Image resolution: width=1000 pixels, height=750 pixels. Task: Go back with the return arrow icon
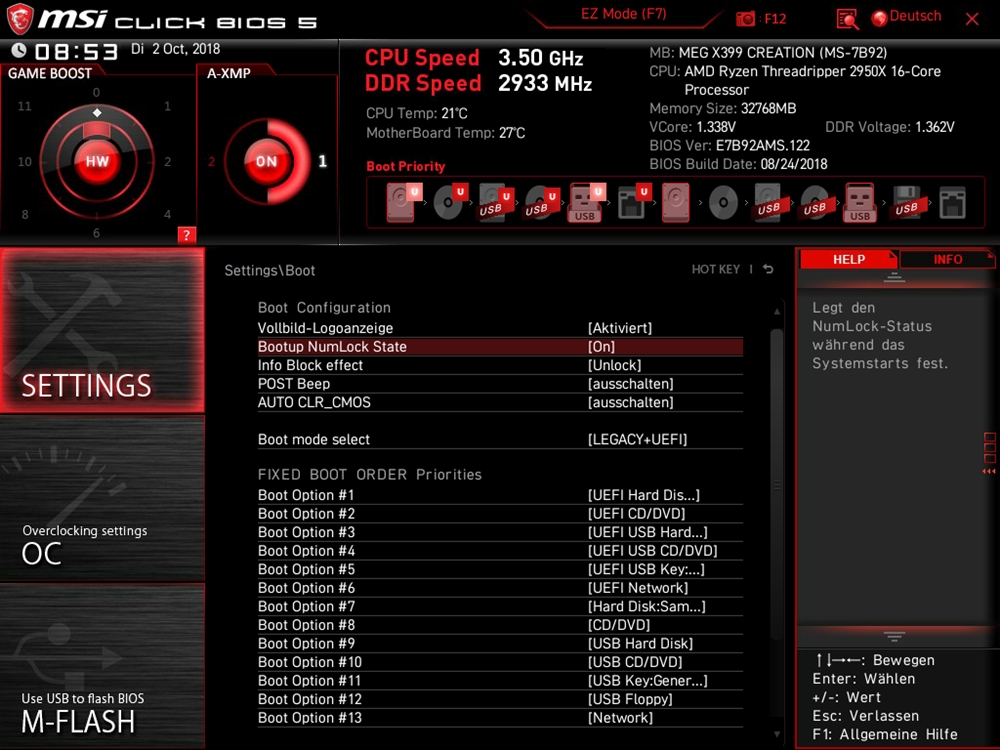pos(768,269)
